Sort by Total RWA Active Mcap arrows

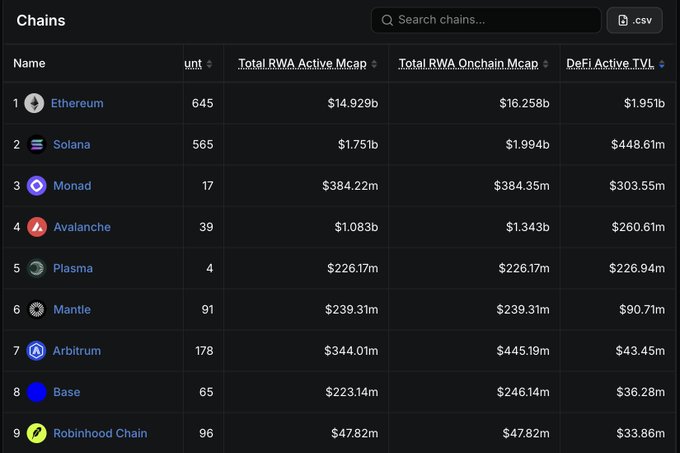coord(374,64)
